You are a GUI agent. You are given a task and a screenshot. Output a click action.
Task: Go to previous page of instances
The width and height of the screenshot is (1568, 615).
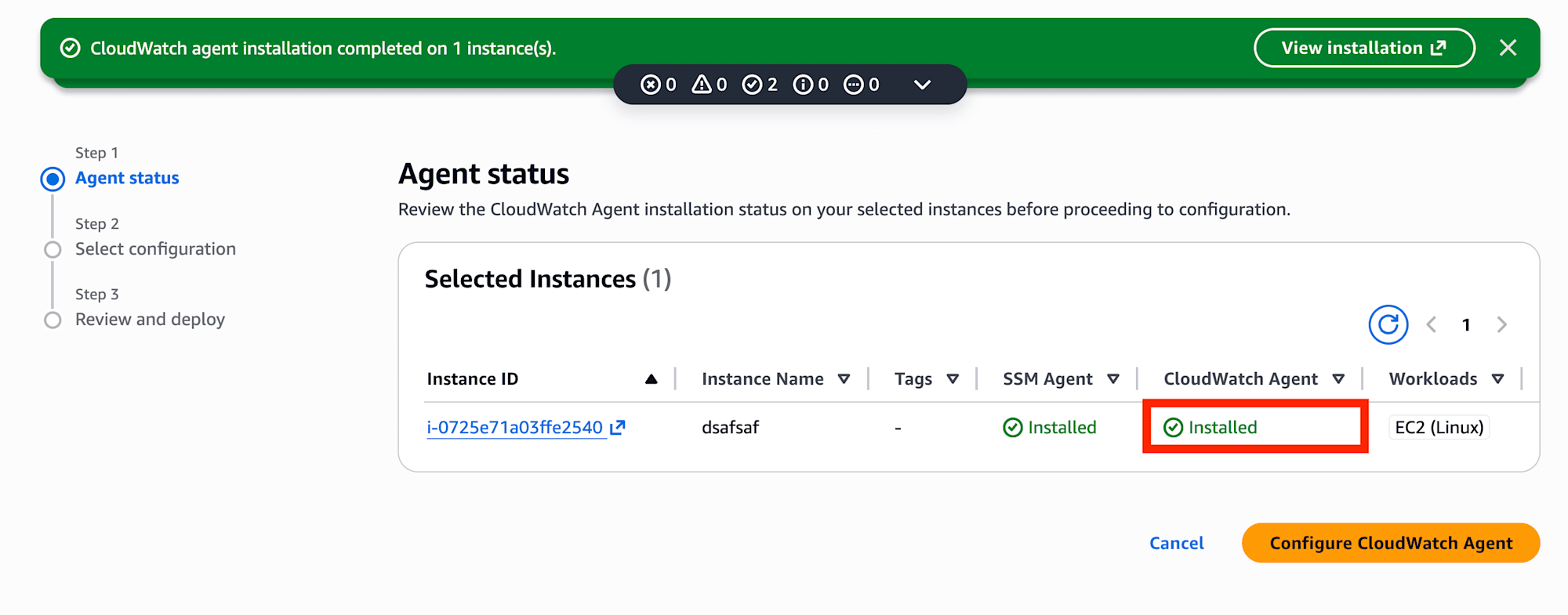pyautogui.click(x=1432, y=324)
